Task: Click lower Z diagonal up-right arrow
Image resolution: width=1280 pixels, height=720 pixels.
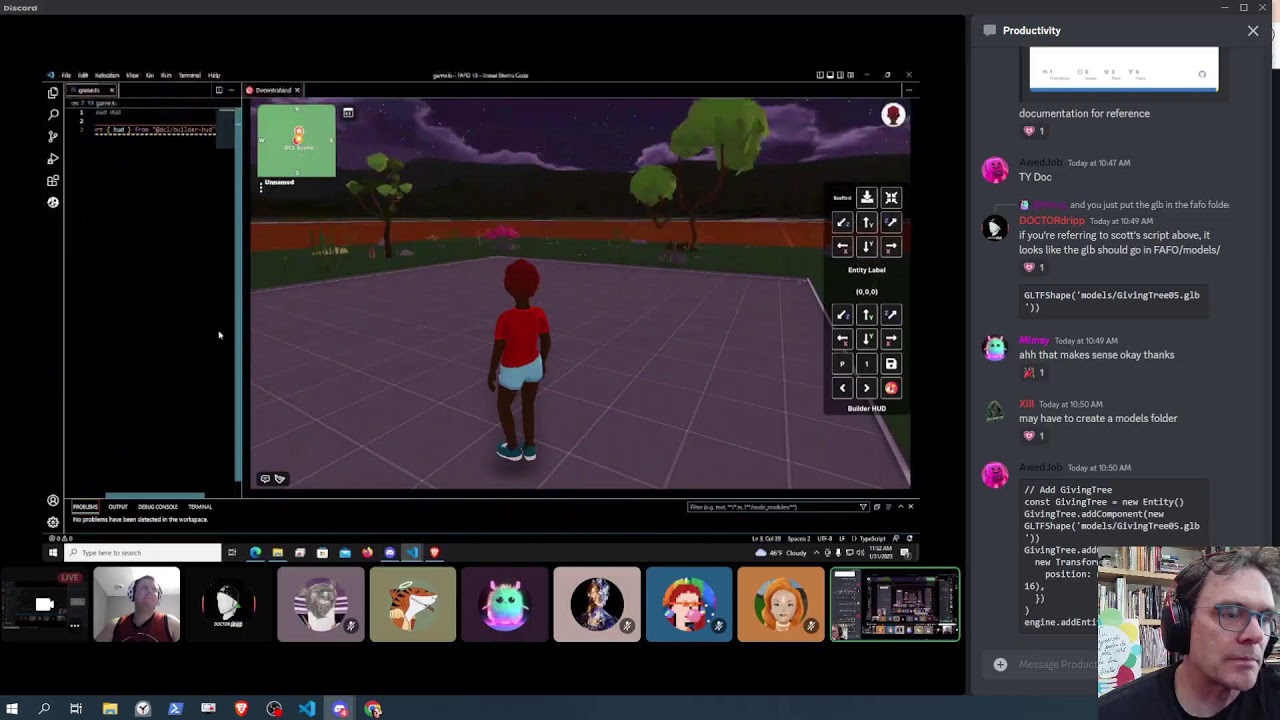Action: point(891,315)
